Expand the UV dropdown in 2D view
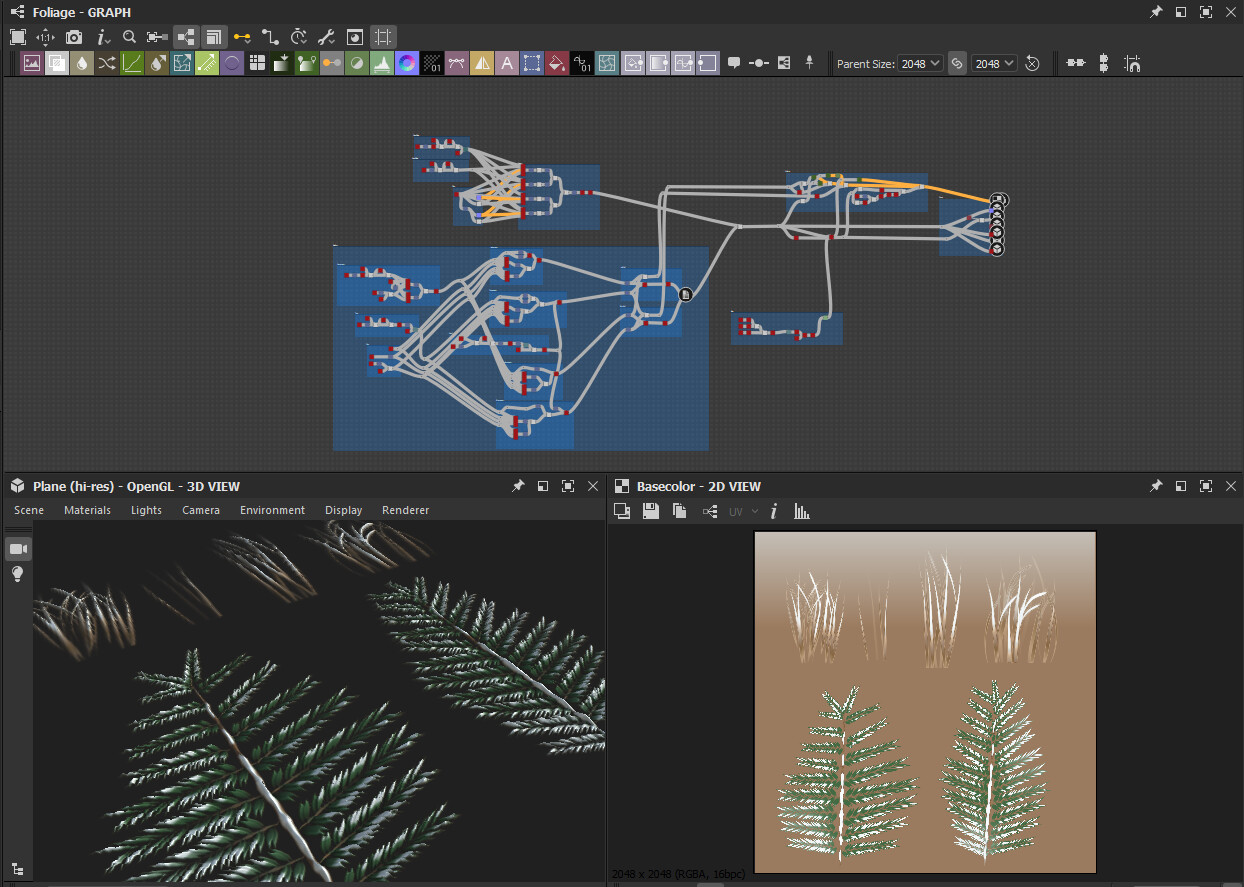1244x887 pixels. click(744, 511)
